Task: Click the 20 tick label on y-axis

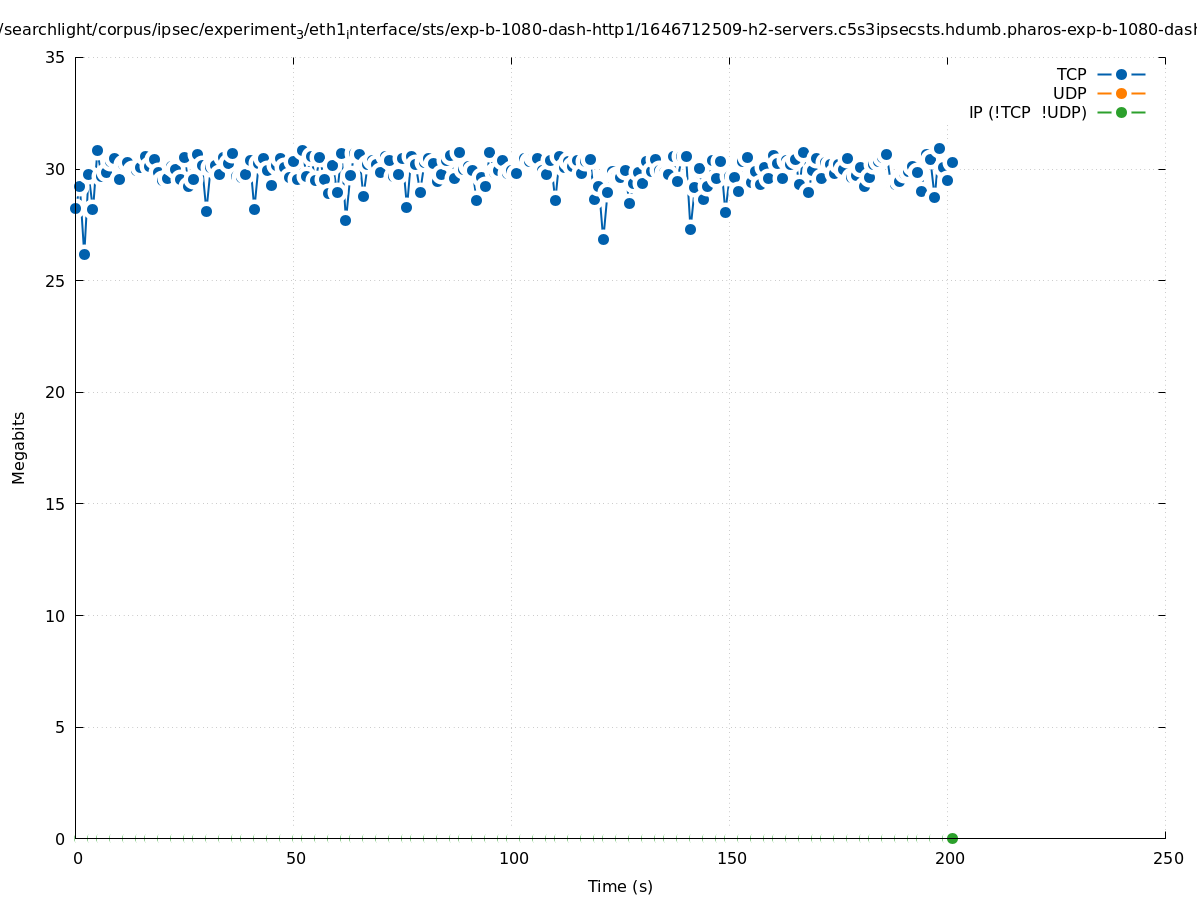Action: 56,392
